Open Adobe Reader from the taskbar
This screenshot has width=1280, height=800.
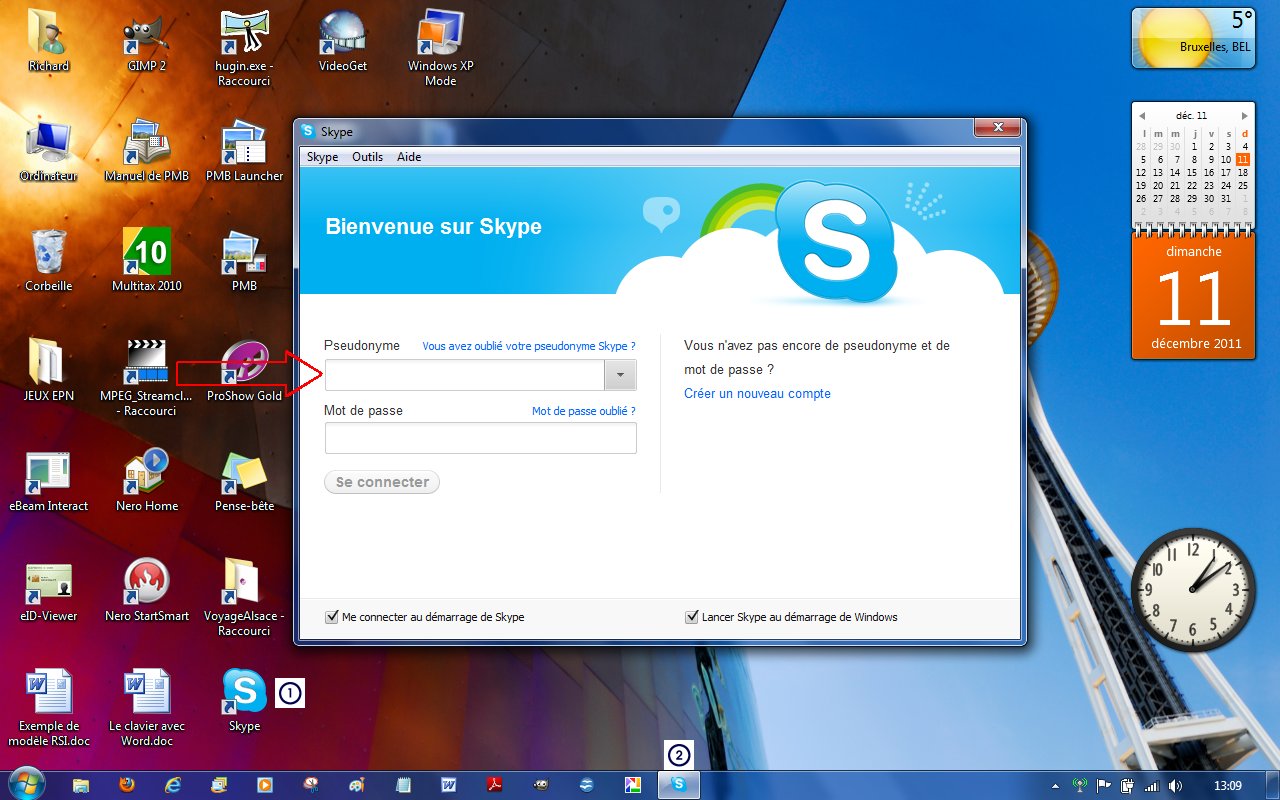pos(493,785)
